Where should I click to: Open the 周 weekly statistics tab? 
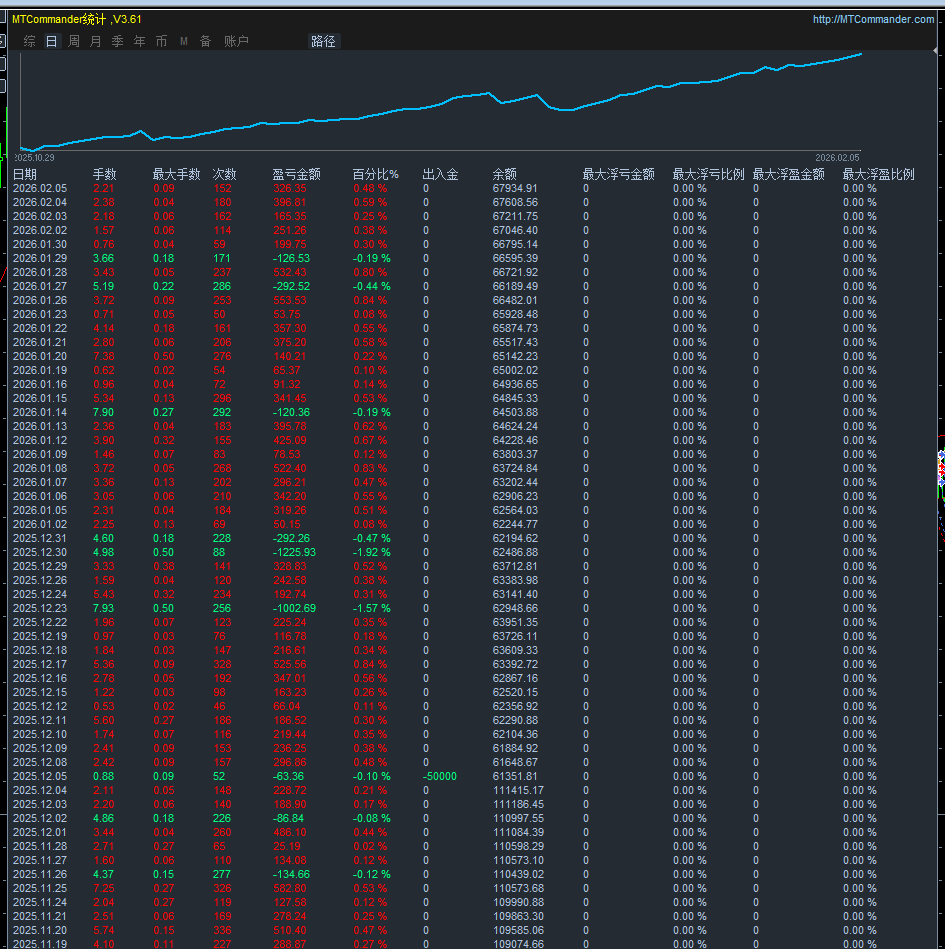73,41
